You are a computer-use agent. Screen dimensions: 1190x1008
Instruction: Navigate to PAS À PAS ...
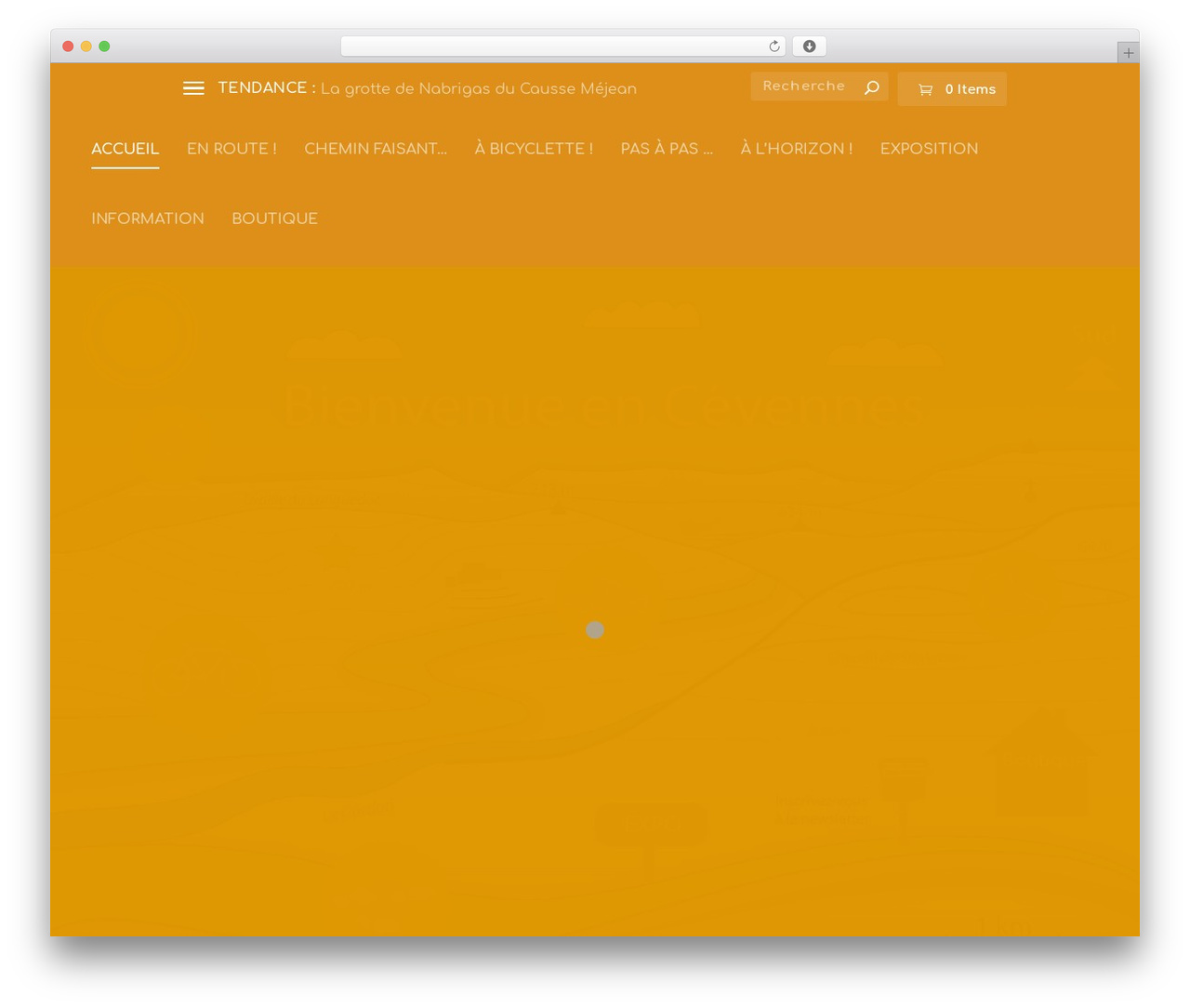pos(667,149)
